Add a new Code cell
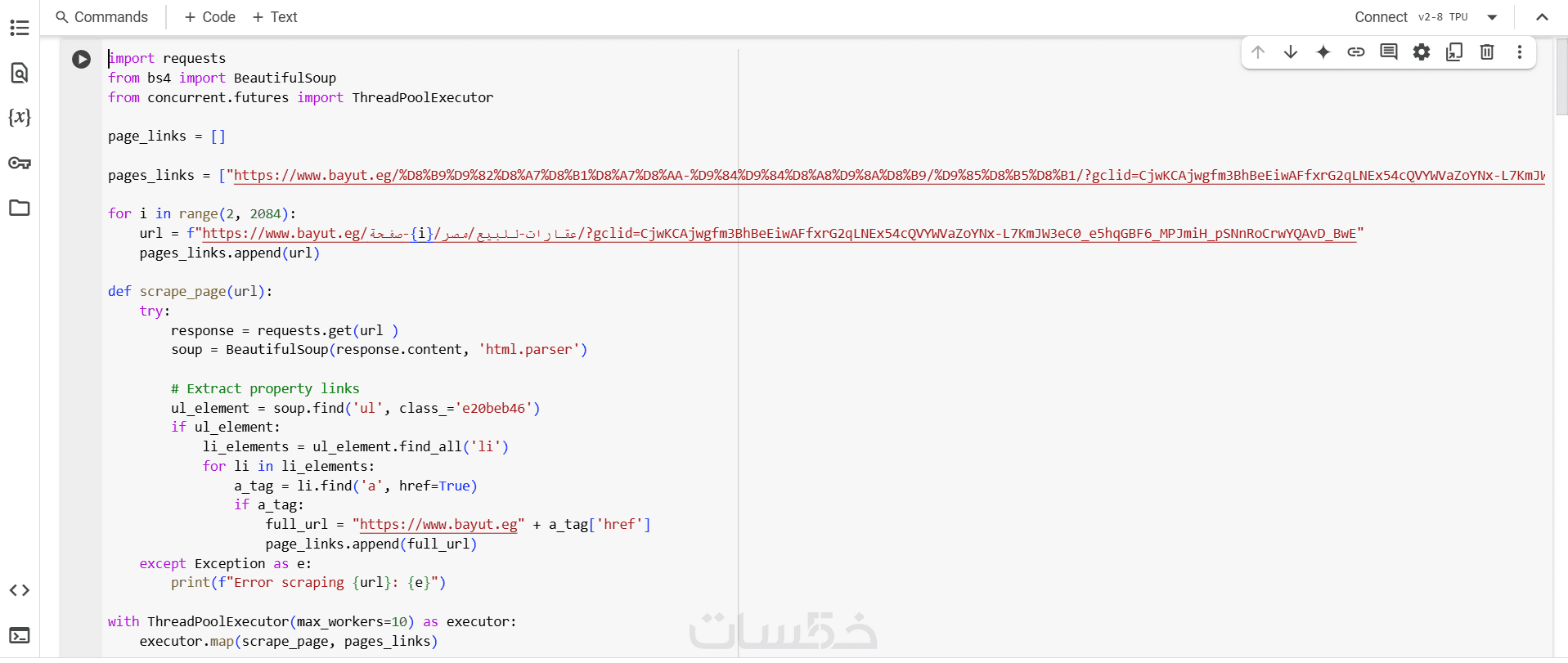Viewport: 1568px width, 663px height. (210, 17)
